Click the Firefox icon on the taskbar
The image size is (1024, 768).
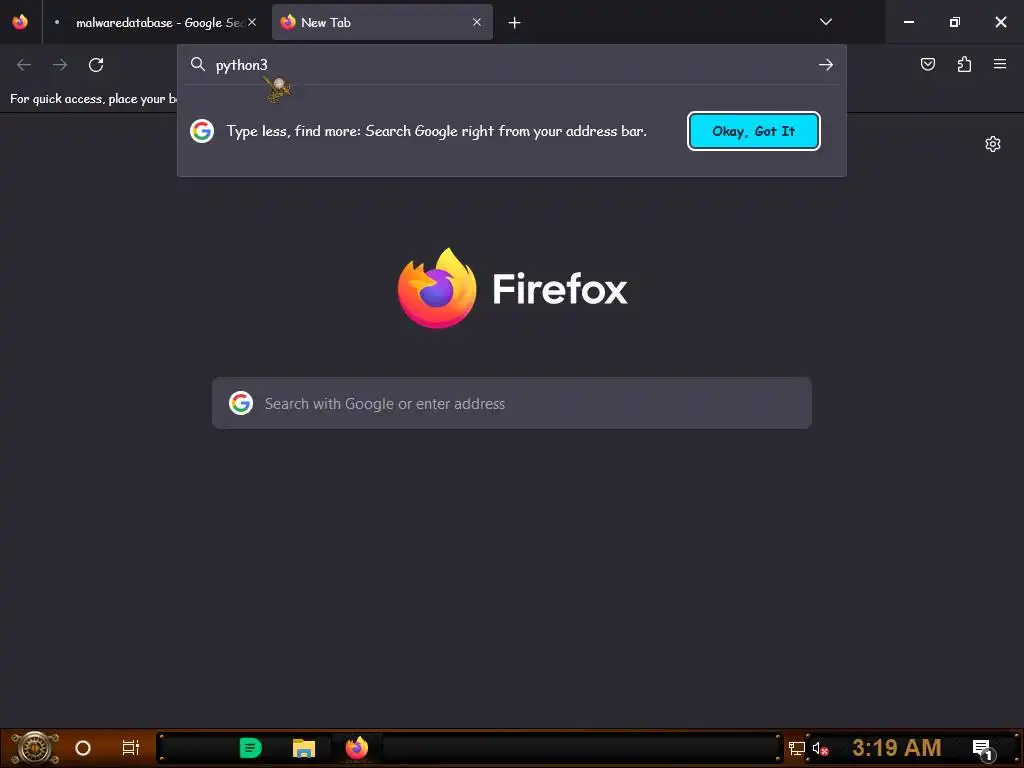357,748
